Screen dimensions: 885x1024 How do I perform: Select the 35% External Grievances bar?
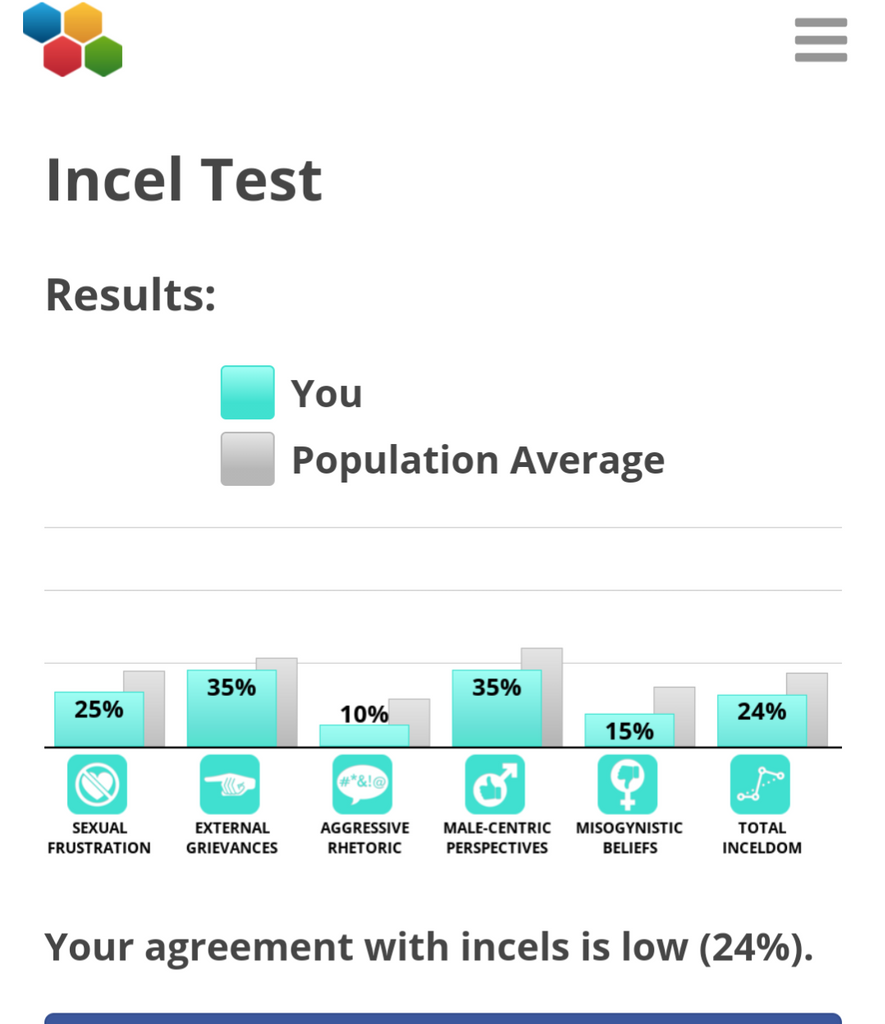232,708
